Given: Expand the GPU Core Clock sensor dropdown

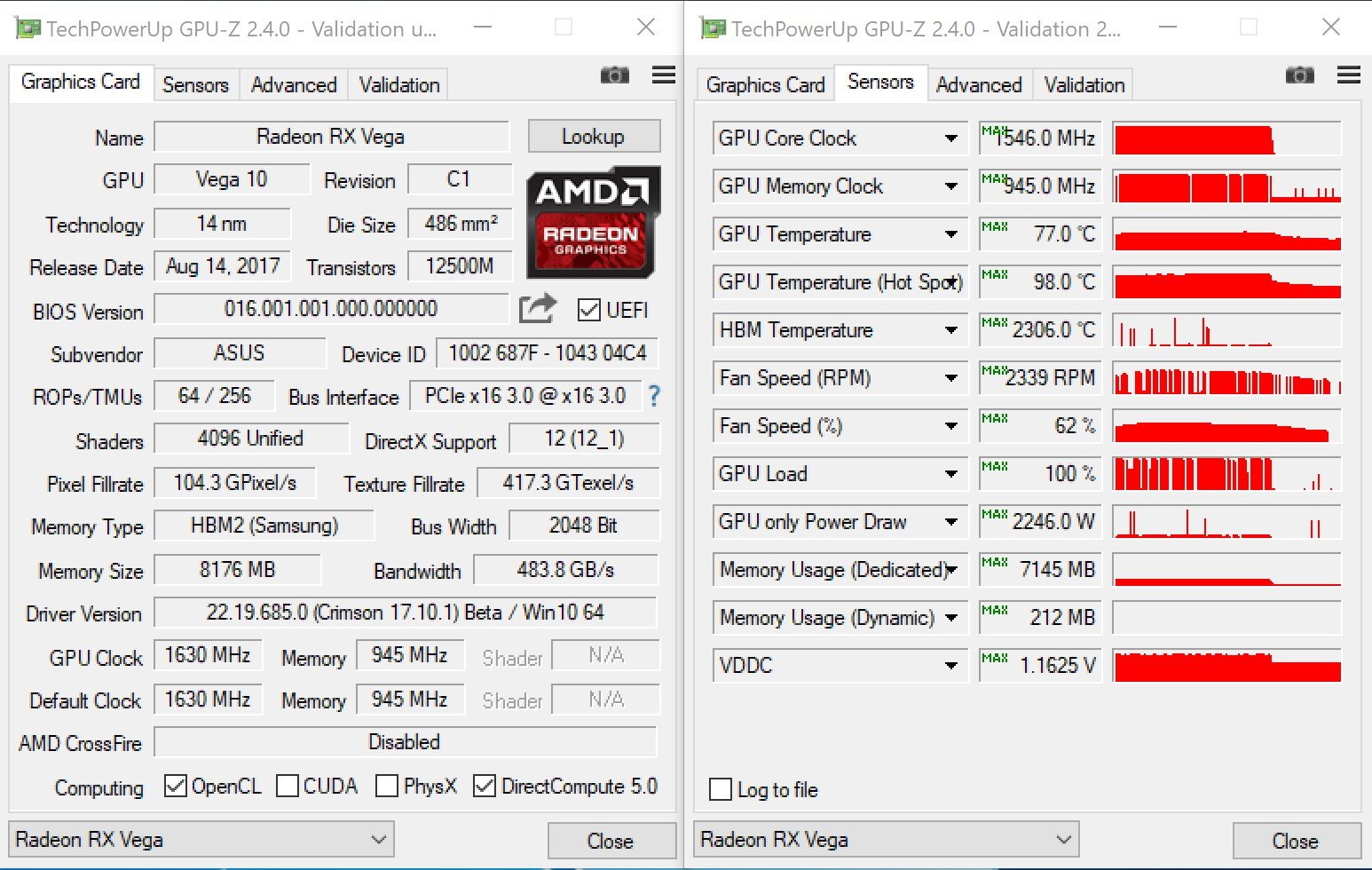Looking at the screenshot, I should pyautogui.click(x=951, y=138).
